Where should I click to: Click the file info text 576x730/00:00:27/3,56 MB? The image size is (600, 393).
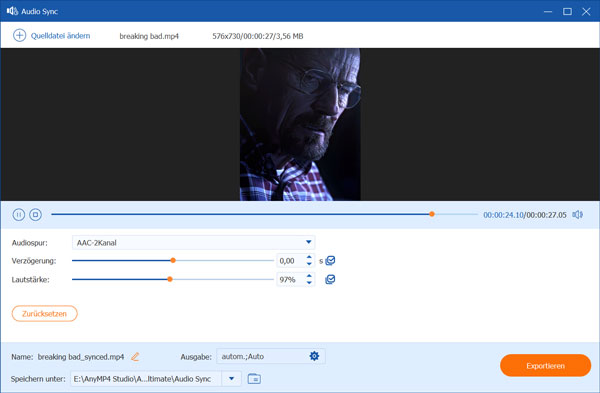pos(258,36)
